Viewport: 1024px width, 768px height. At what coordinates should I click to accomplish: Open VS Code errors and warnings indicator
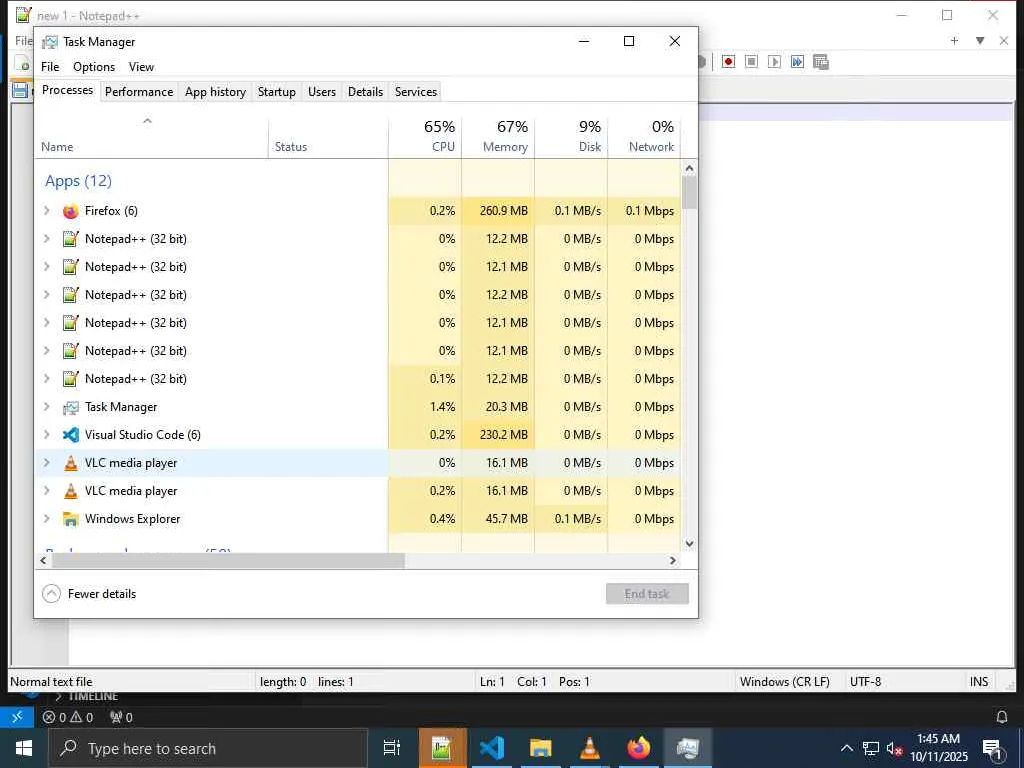click(68, 718)
